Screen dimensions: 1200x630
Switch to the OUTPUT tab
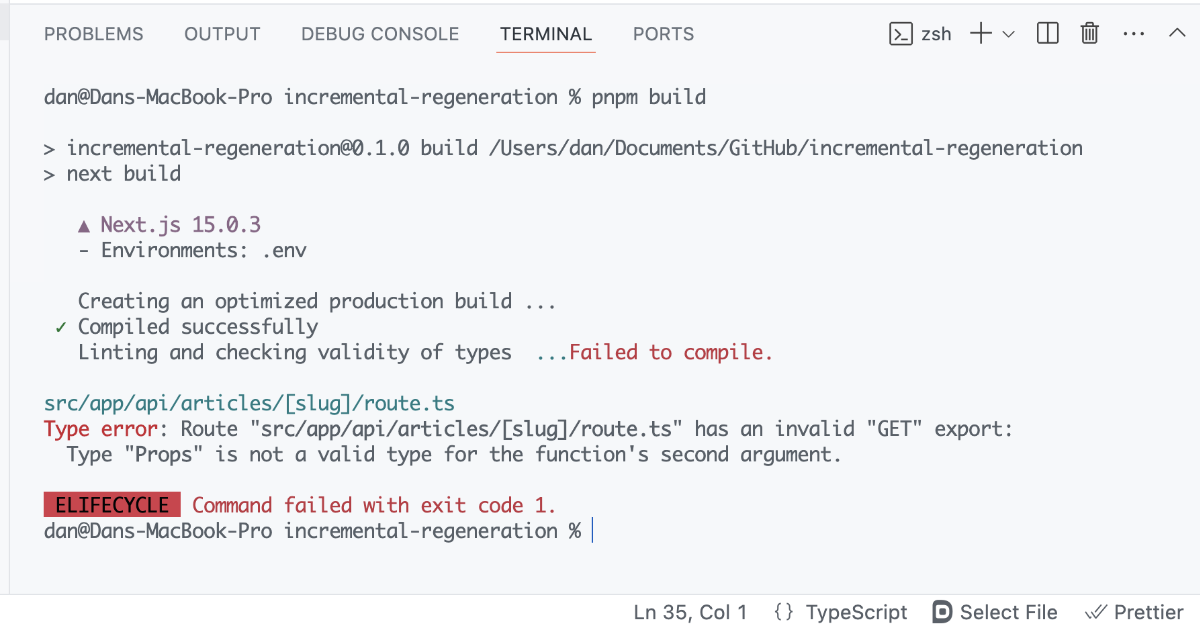click(x=221, y=33)
